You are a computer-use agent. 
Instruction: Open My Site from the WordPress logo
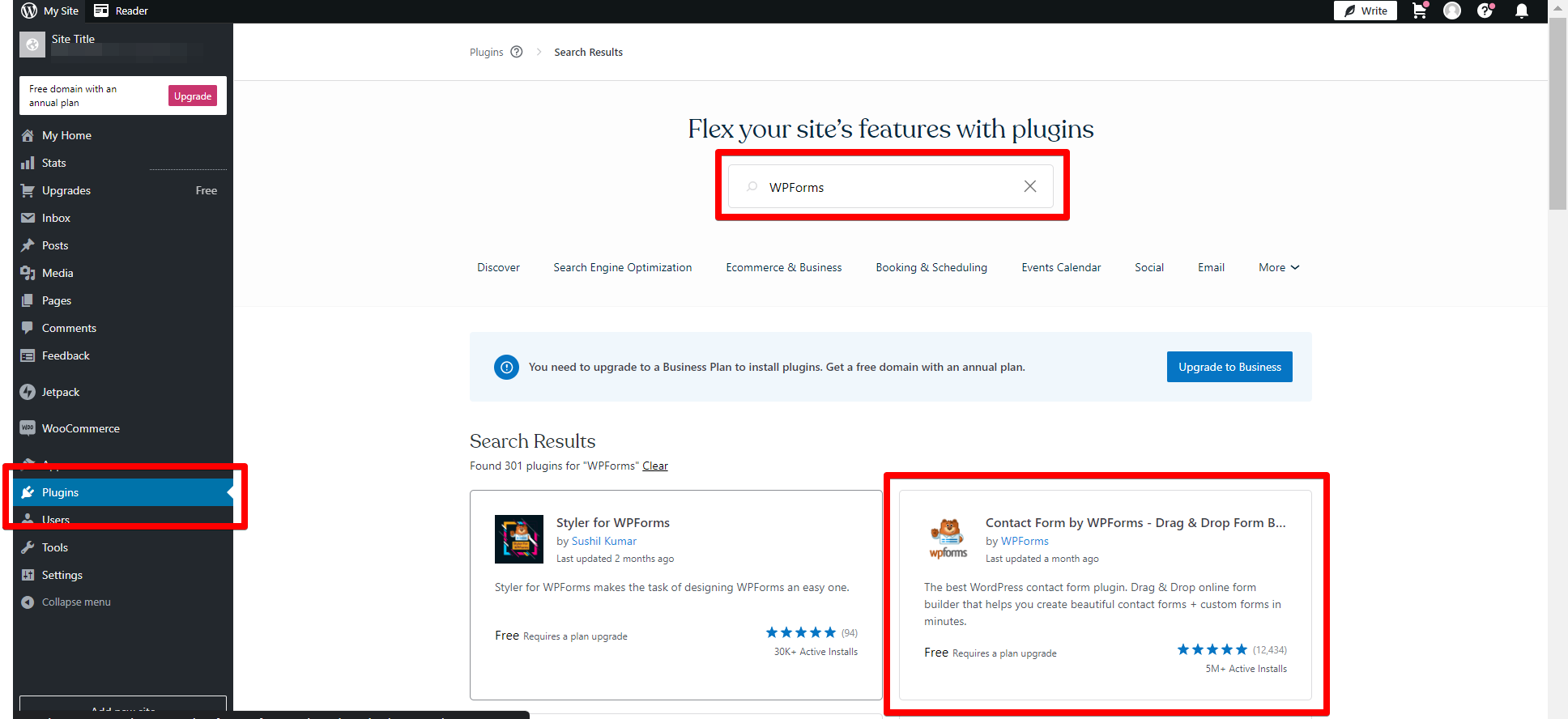tap(50, 11)
